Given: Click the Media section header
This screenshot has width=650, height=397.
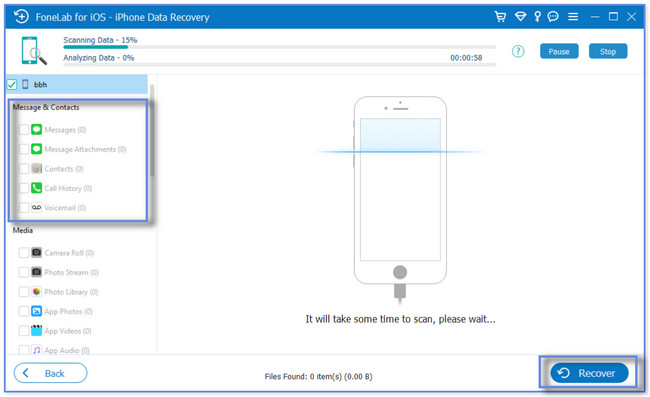Looking at the screenshot, I should (22, 230).
